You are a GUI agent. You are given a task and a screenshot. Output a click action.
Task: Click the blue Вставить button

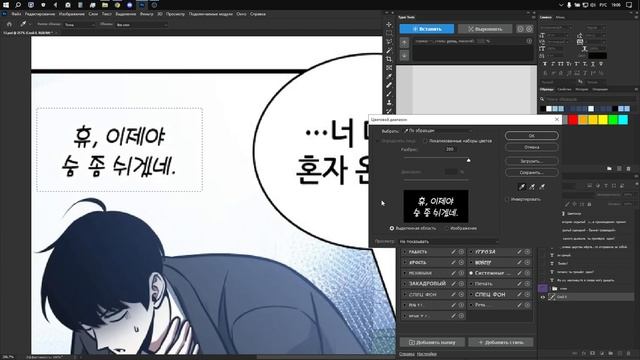pyautogui.click(x=427, y=29)
